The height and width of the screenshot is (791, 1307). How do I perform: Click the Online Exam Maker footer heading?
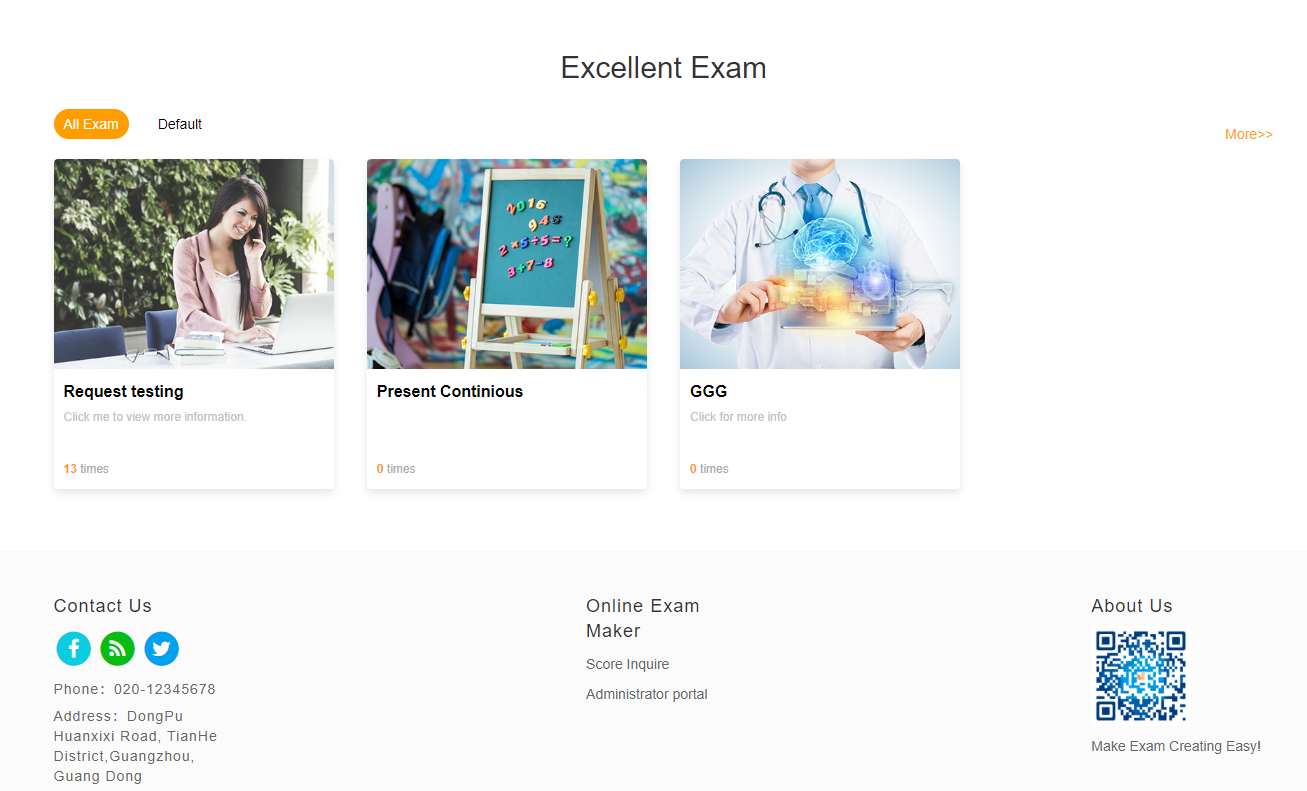[643, 618]
